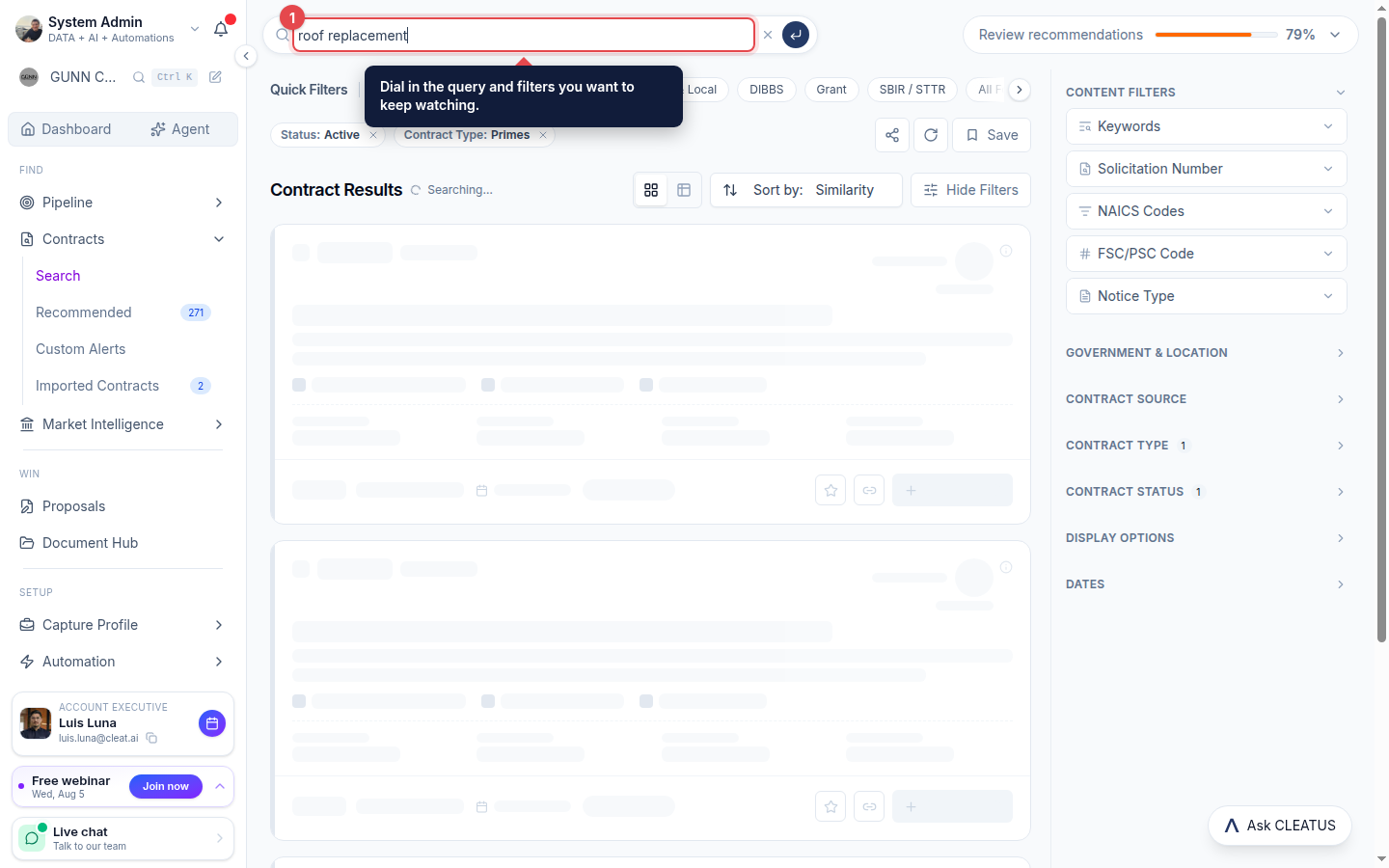This screenshot has width=1389, height=868.
Task: Expand Market Intelligence
Action: [x=123, y=424]
